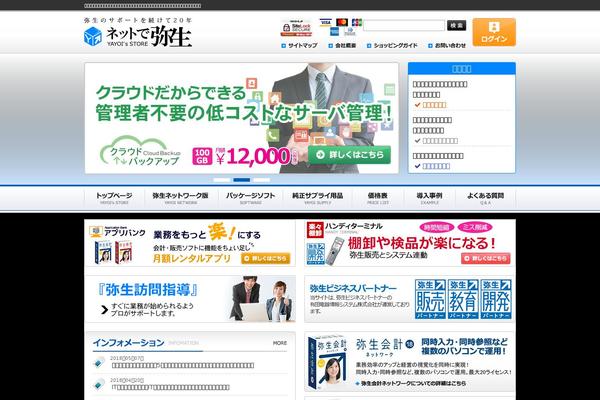Select the active middle carousel indicator
The height and width of the screenshot is (400, 600).
tap(241, 180)
